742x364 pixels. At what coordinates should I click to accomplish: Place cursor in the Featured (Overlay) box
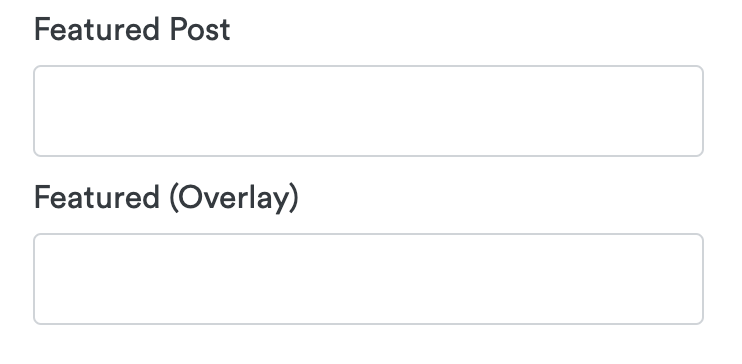click(368, 279)
